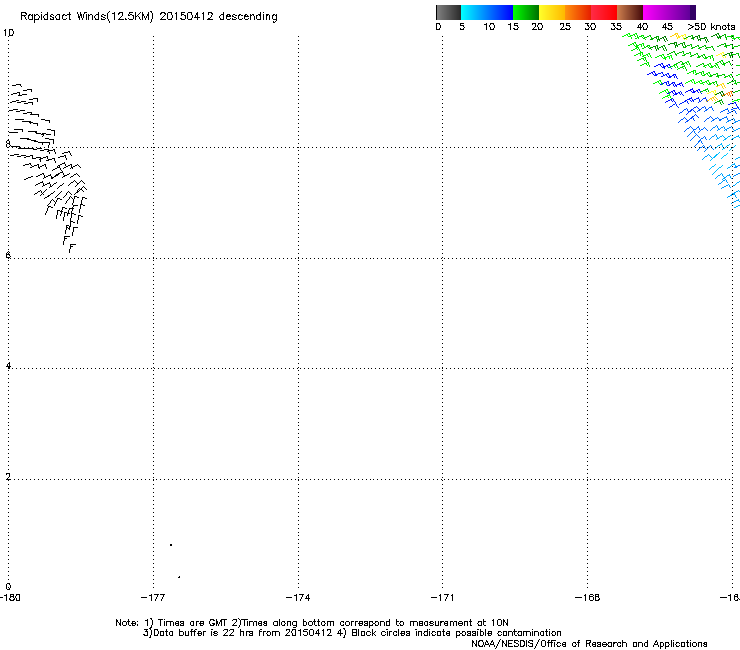Click the longitude label '-174'
The width and height of the screenshot is (740, 650).
(x=298, y=598)
